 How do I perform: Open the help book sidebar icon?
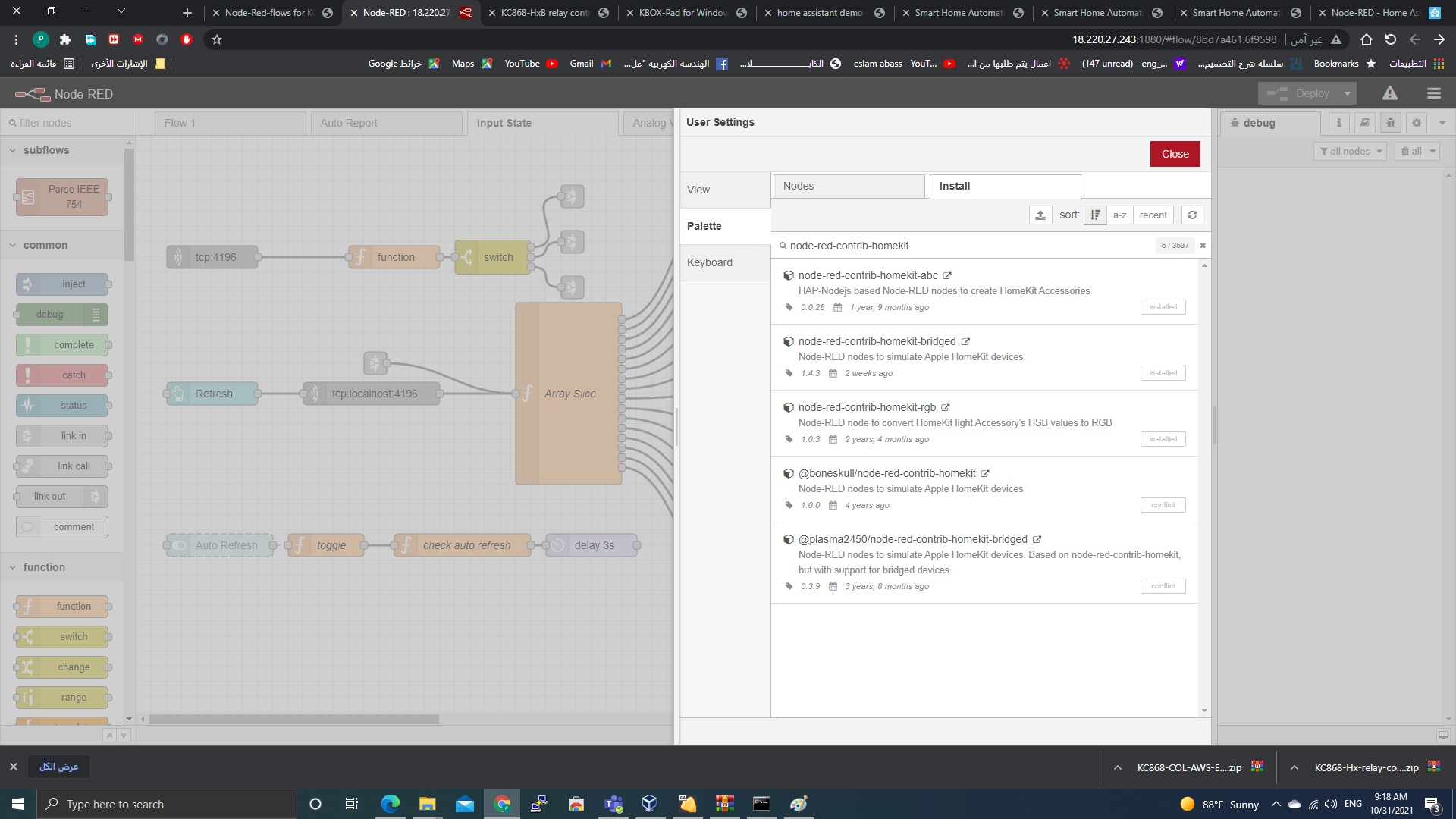point(1364,123)
